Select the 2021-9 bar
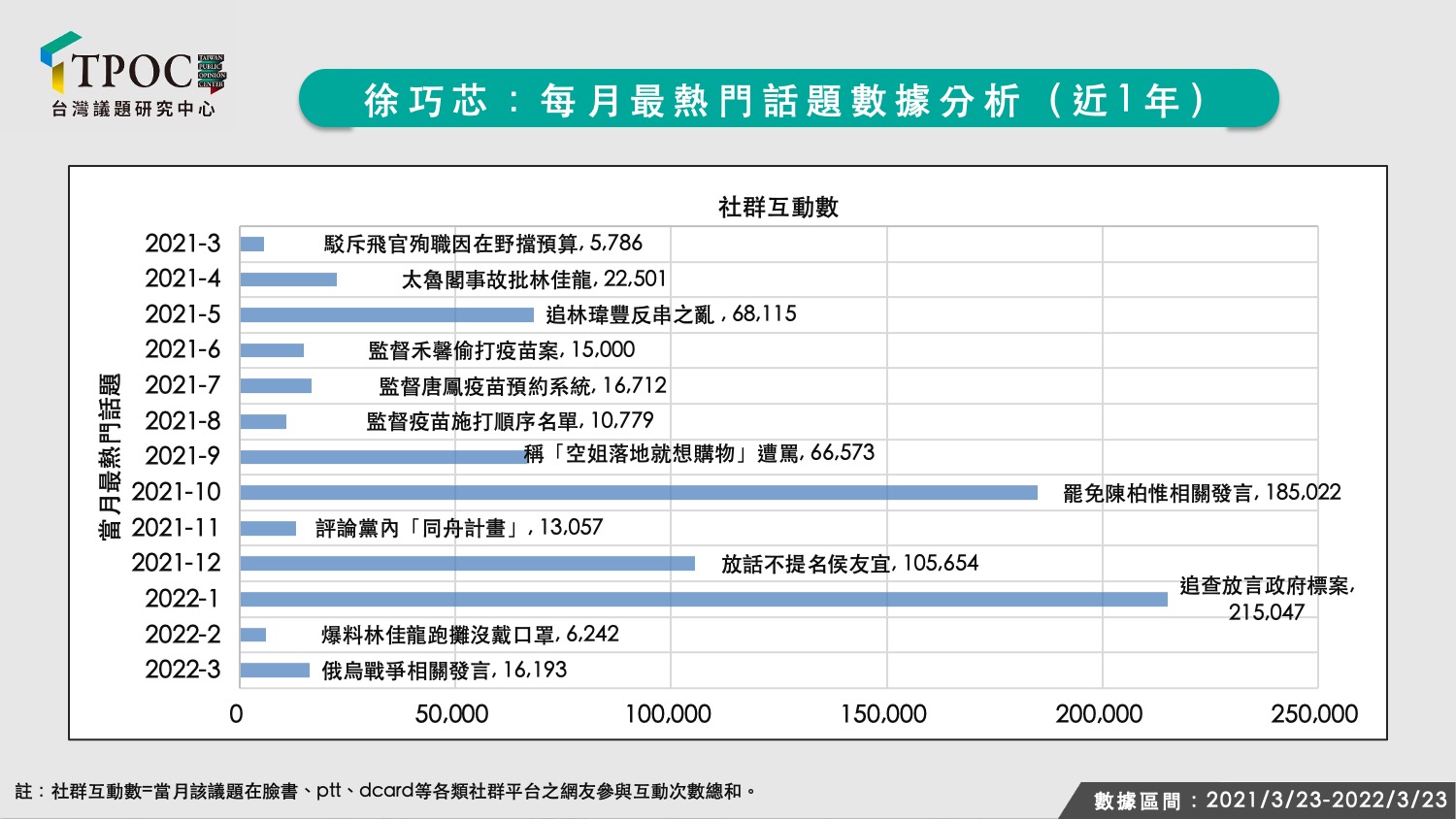 383,456
